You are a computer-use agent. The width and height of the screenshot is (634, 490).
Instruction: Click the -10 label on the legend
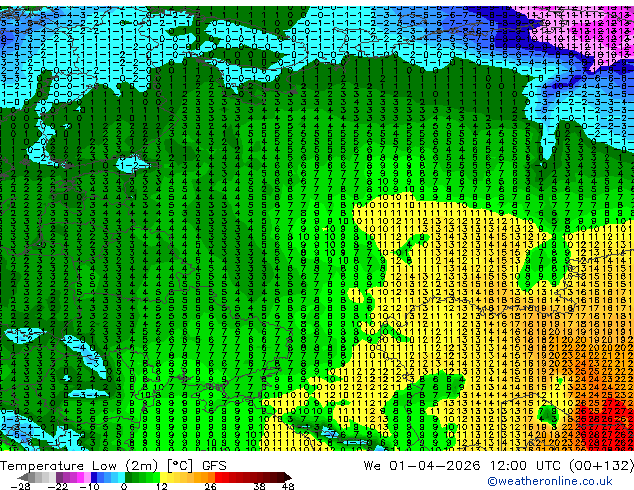(x=89, y=486)
